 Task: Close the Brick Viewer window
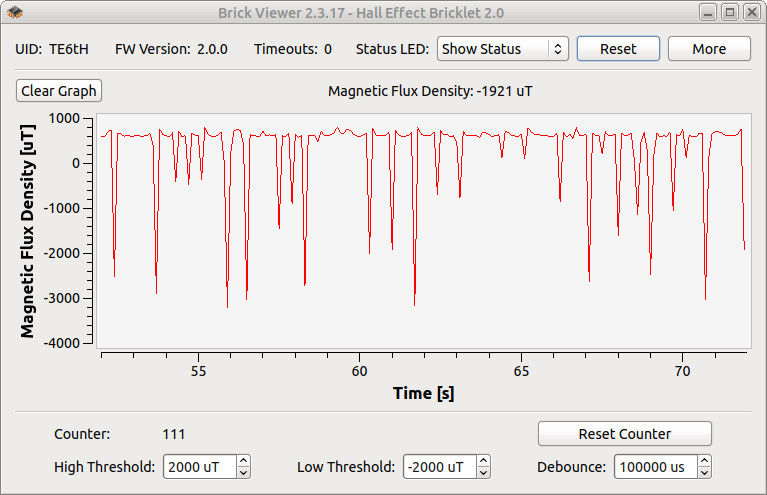pyautogui.click(x=752, y=12)
